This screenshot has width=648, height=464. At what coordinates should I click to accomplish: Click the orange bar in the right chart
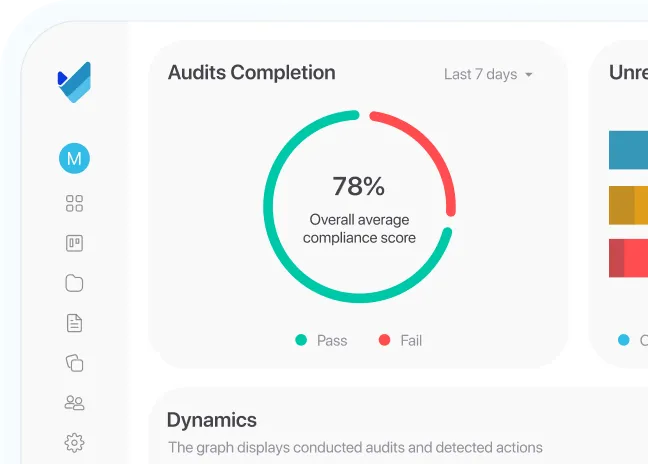[x=628, y=205]
